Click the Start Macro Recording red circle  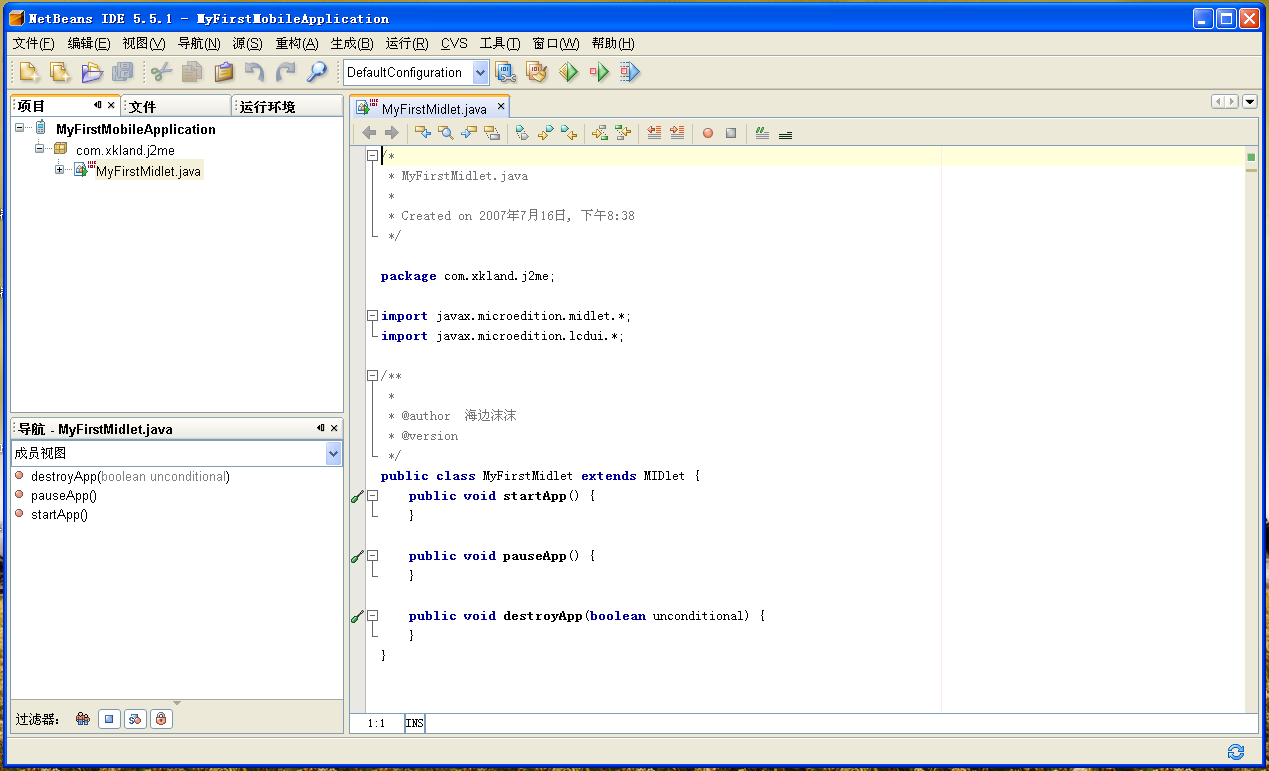pos(708,133)
